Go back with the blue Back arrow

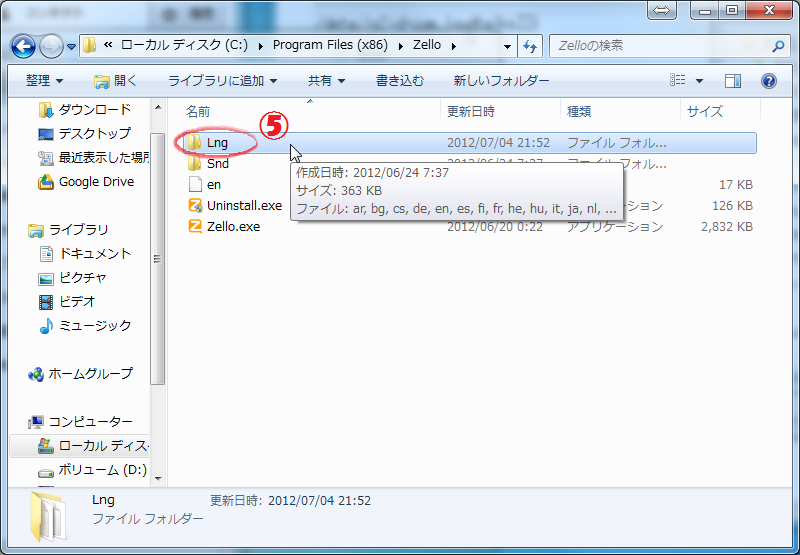tap(23, 46)
